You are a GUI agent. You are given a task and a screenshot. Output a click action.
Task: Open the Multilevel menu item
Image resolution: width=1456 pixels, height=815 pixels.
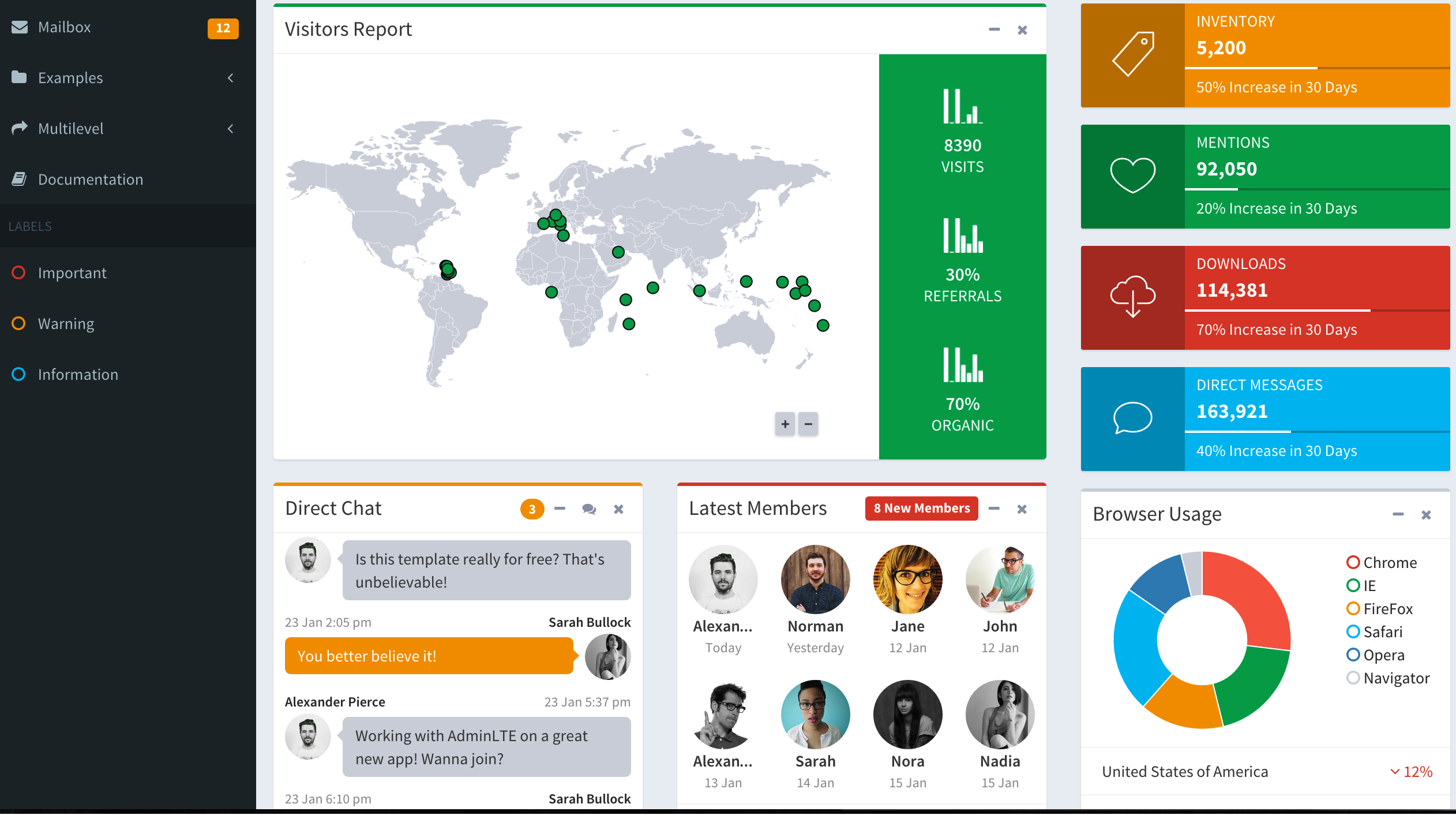point(71,129)
